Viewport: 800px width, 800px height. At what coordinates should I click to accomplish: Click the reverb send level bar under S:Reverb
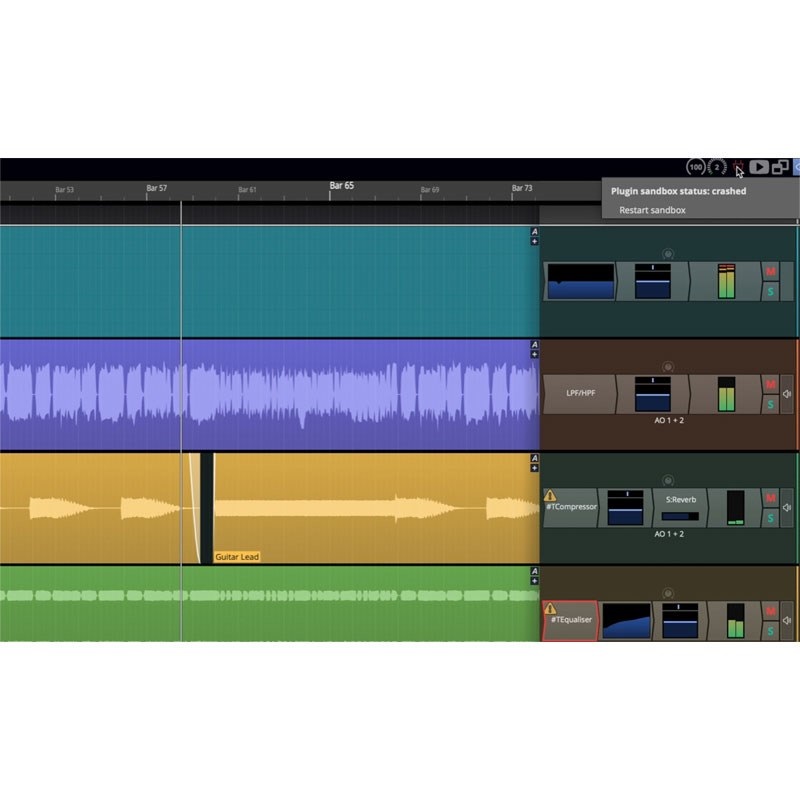(680, 516)
